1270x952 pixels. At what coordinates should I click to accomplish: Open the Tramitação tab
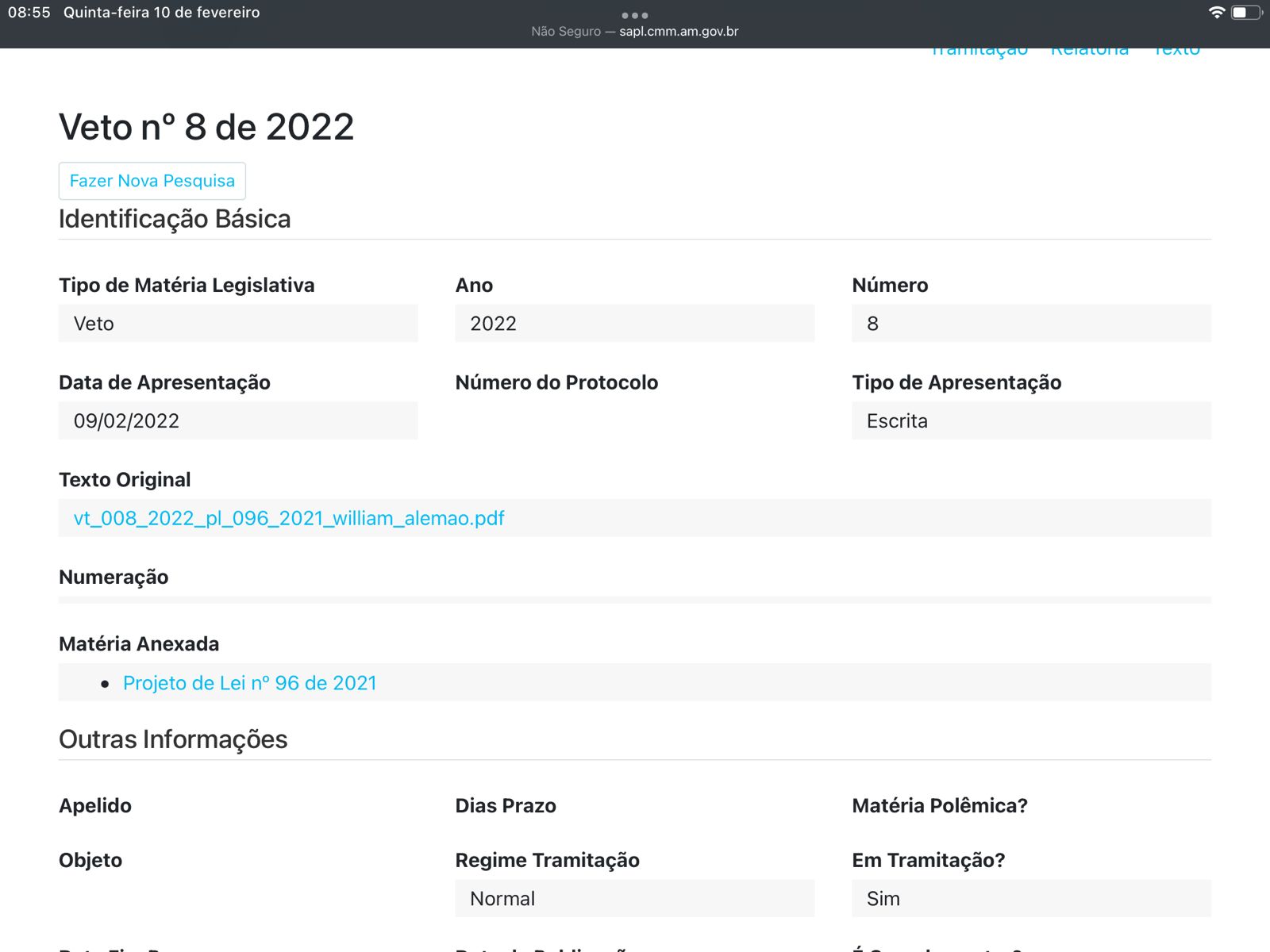[x=979, y=51]
